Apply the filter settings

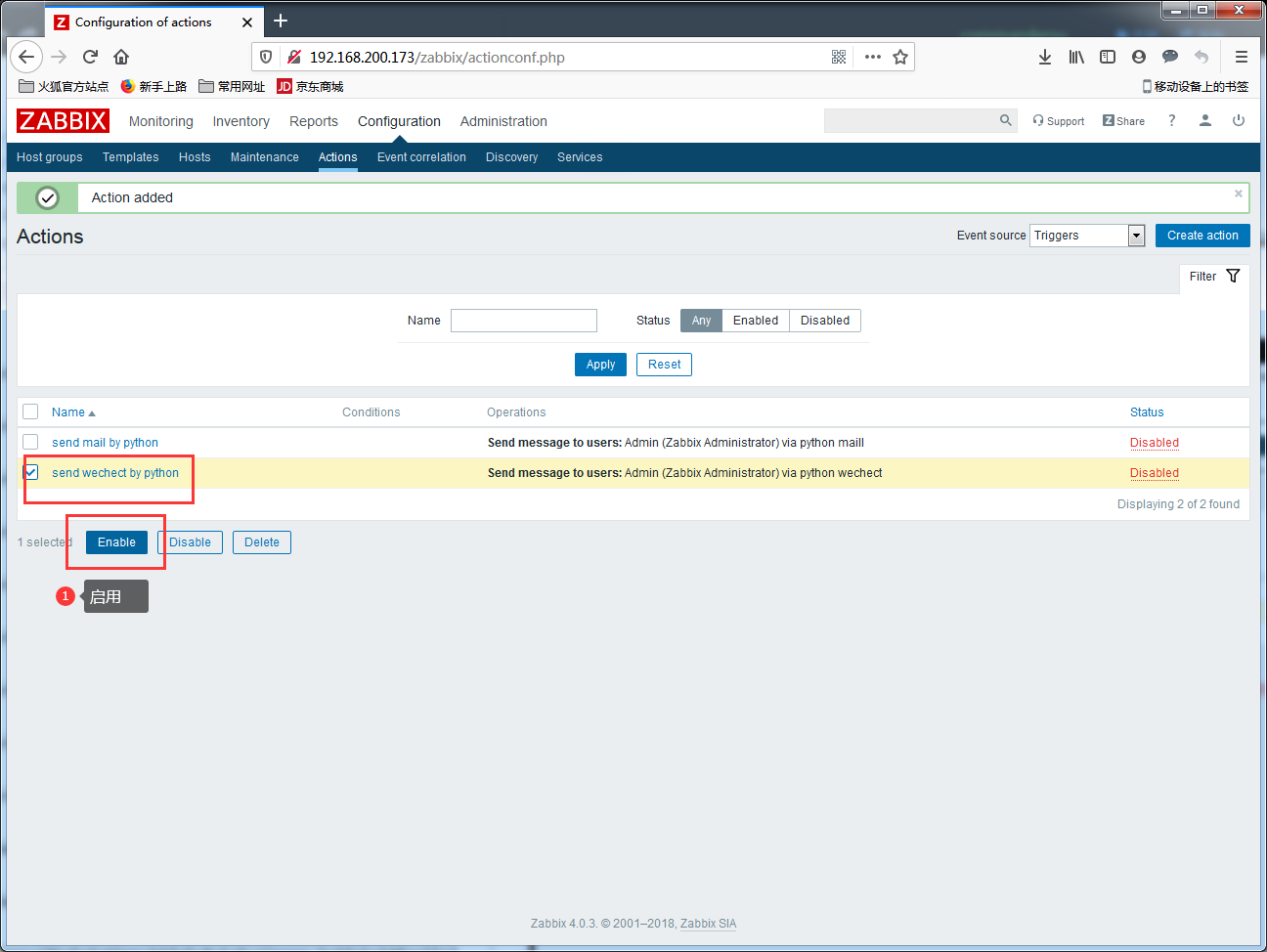point(600,365)
